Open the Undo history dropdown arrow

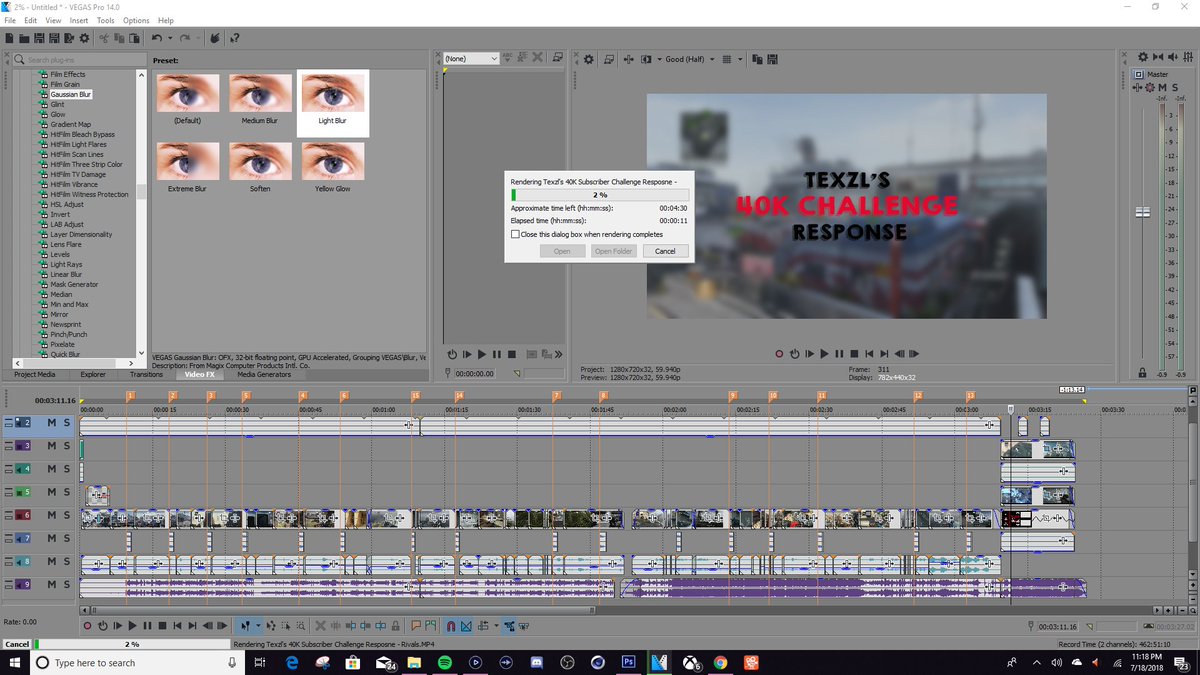pyautogui.click(x=170, y=38)
